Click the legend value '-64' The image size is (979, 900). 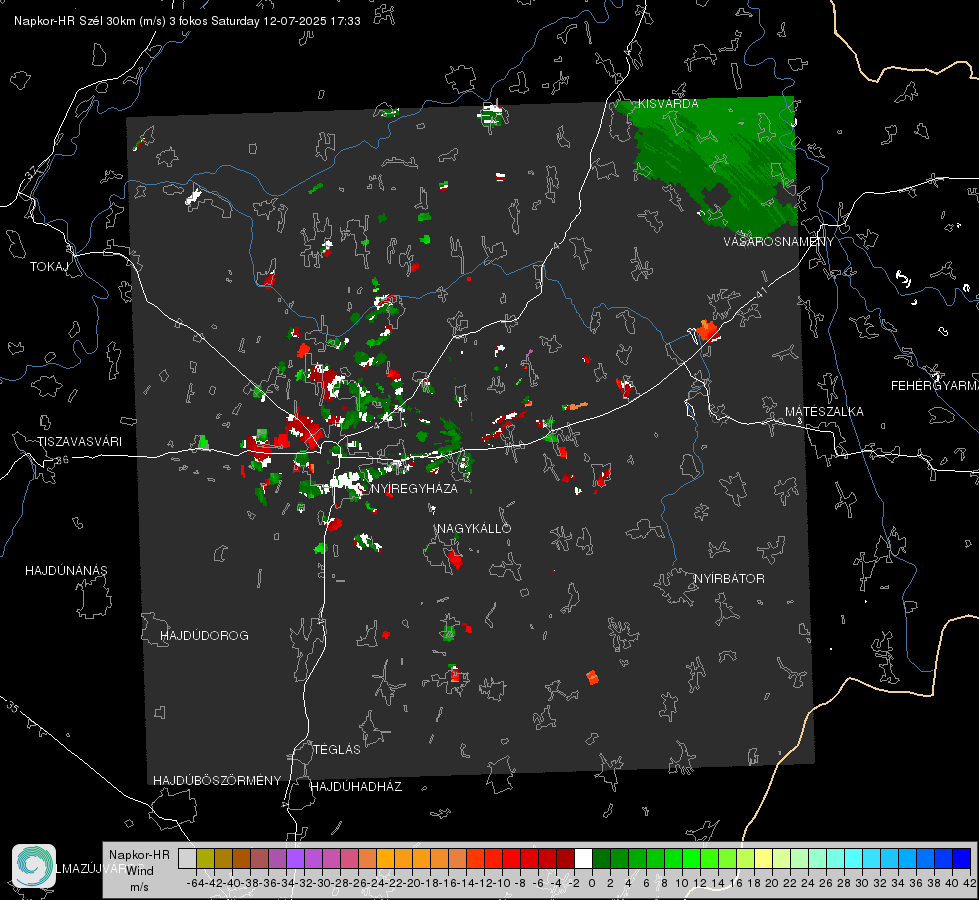click(x=196, y=883)
